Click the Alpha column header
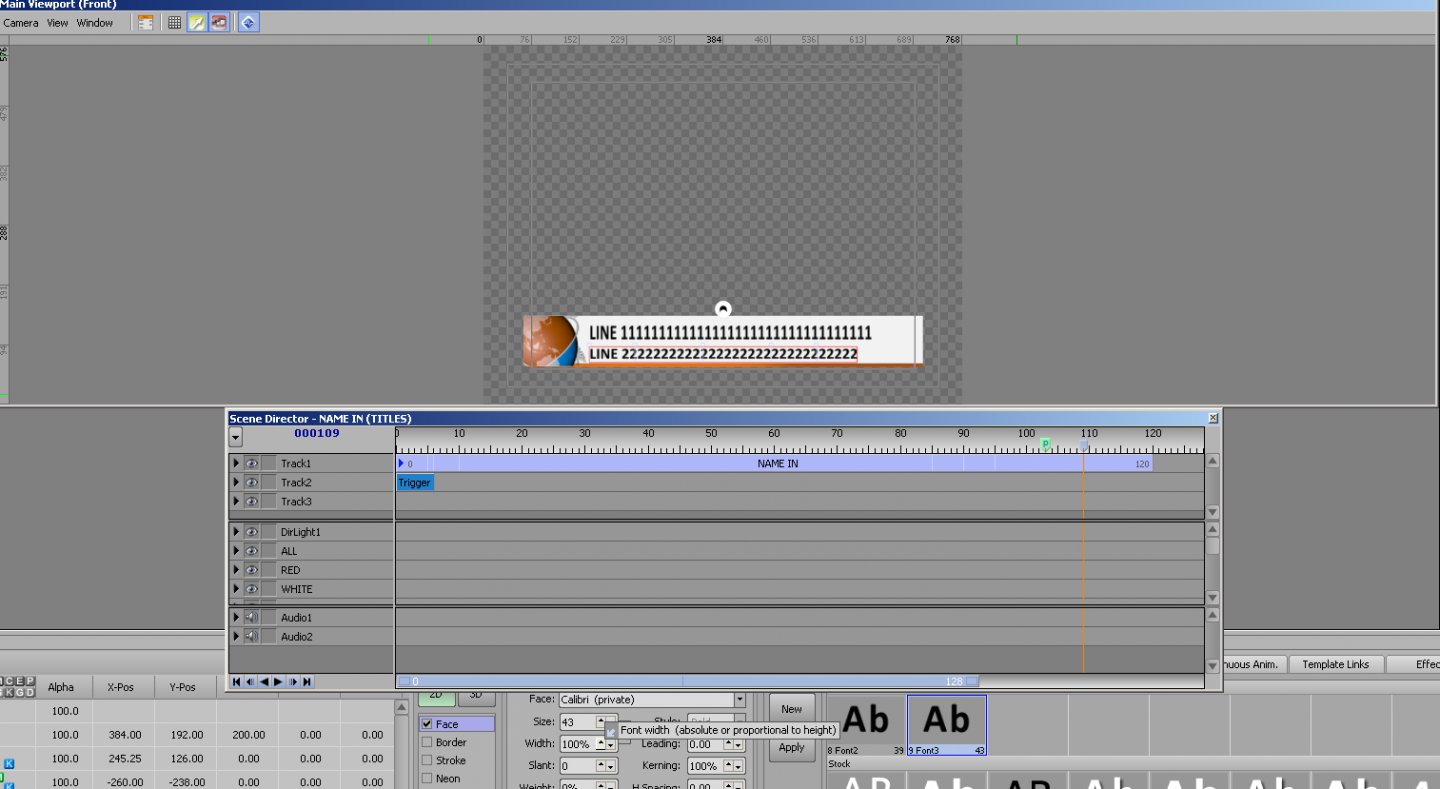This screenshot has width=1440, height=789. tap(61, 687)
